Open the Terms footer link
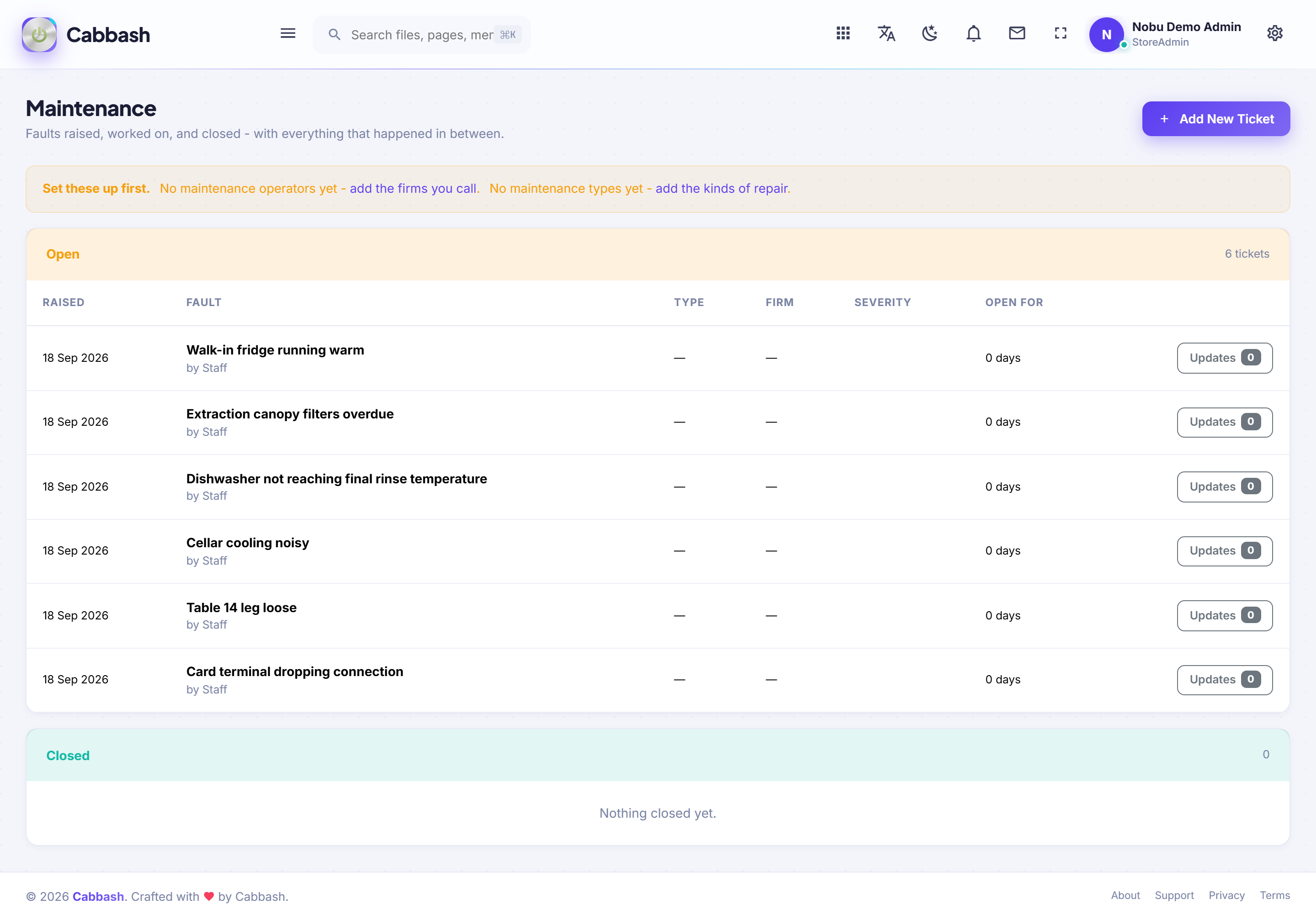This screenshot has width=1316, height=920. [1275, 895]
